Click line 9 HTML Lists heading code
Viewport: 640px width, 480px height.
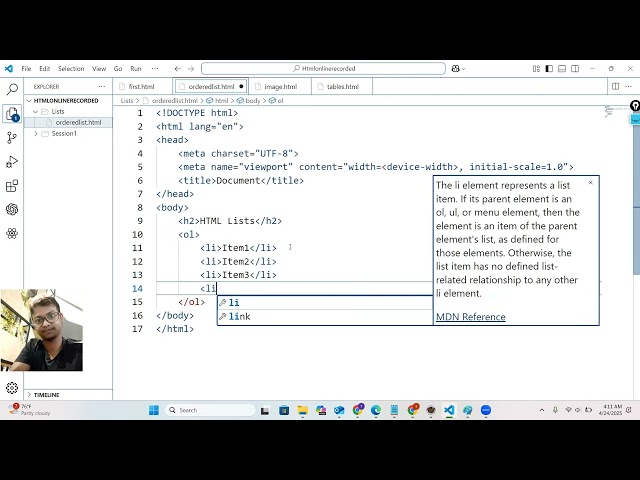pos(230,221)
